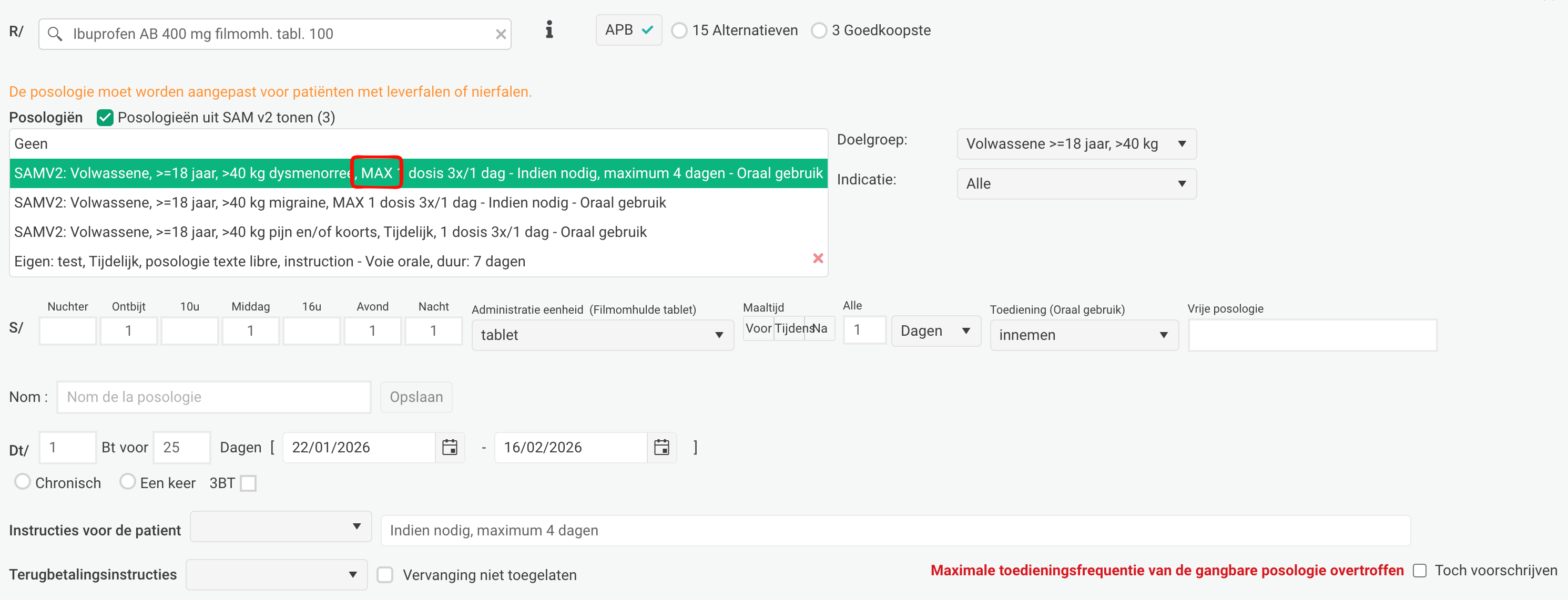Click the search magnifier icon

point(55,34)
